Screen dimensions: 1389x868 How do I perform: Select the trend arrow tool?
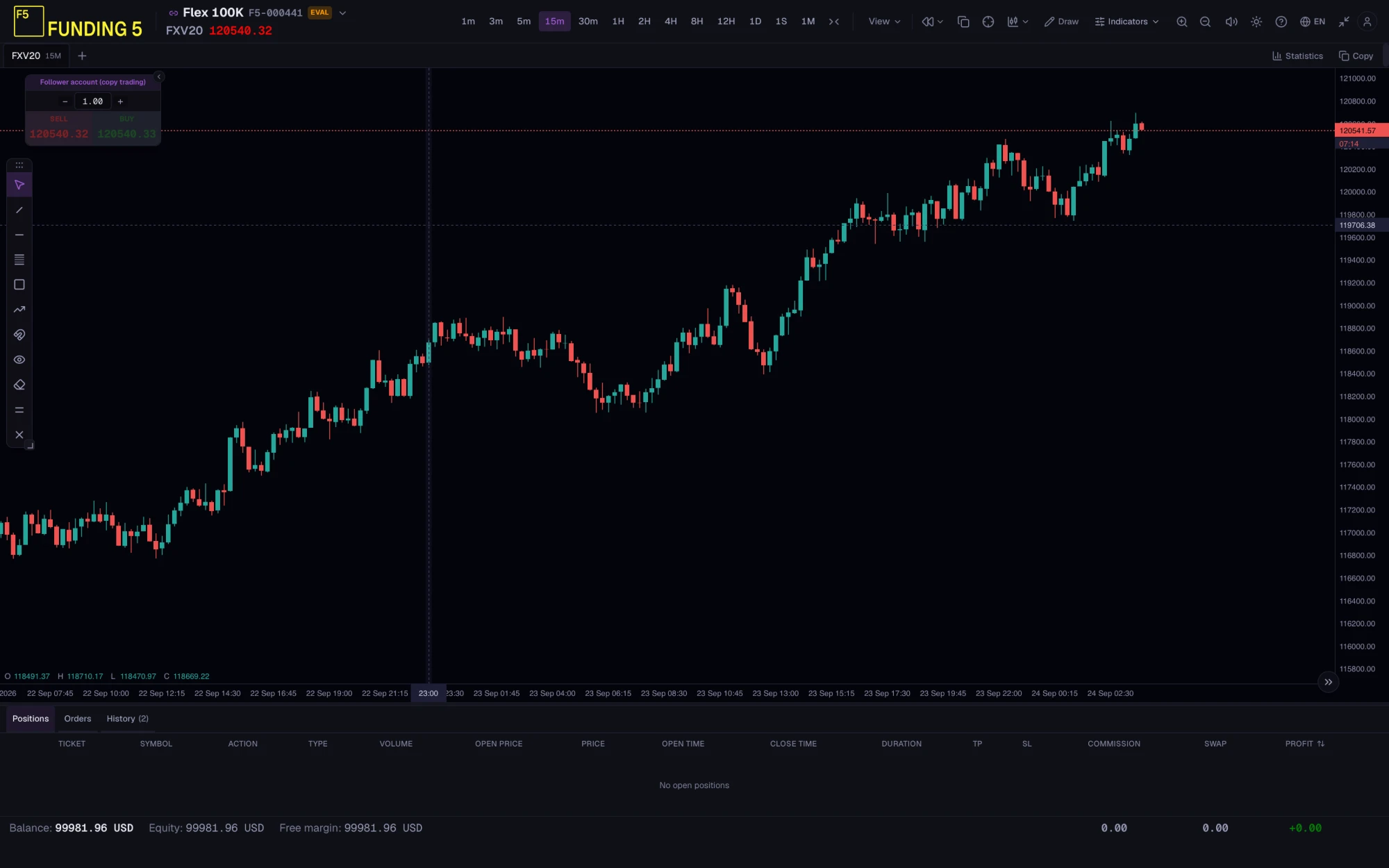tap(19, 310)
